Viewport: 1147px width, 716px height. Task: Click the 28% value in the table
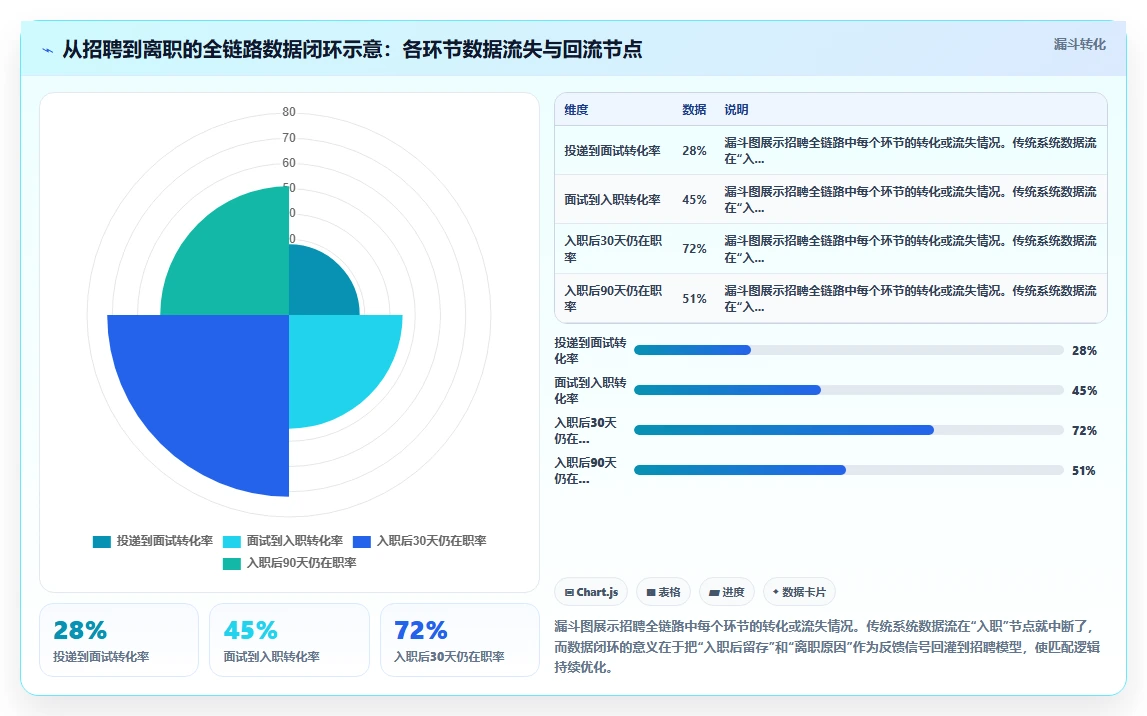pyautogui.click(x=694, y=151)
